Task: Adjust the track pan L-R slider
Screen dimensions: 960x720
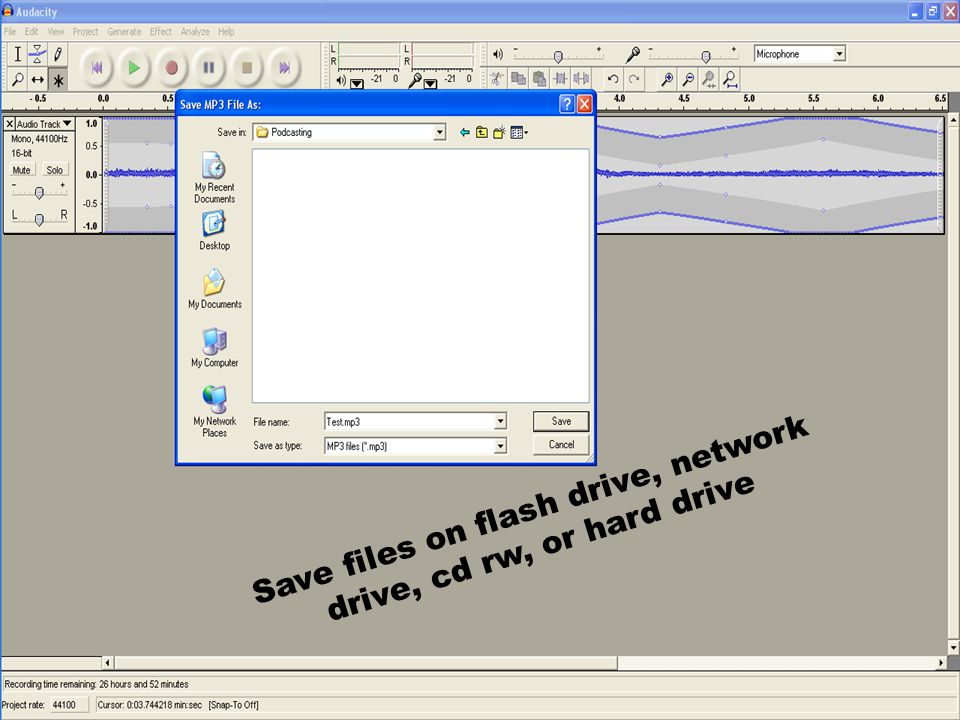Action: coord(39,218)
